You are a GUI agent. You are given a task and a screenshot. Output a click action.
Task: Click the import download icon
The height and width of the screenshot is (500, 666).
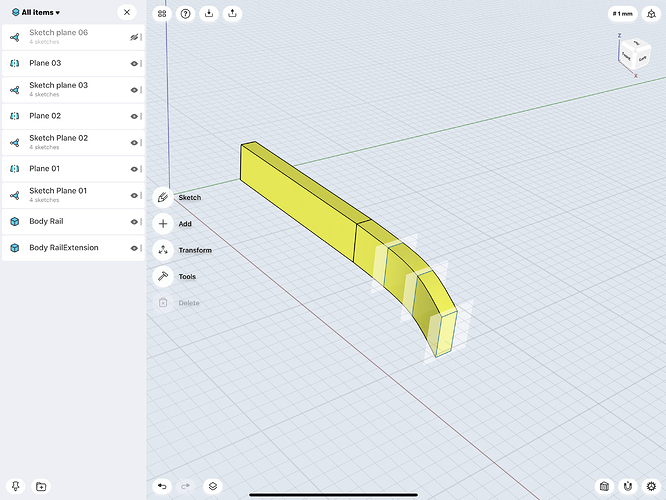pyautogui.click(x=209, y=14)
